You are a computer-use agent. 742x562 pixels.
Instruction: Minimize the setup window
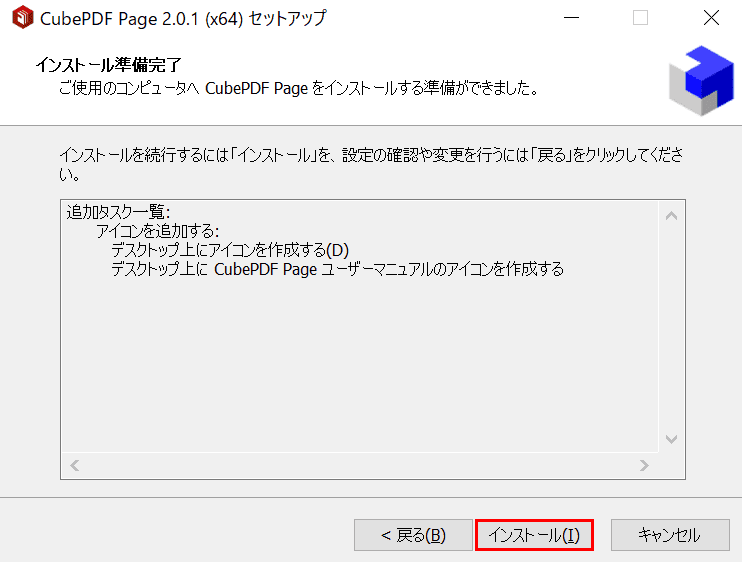point(571,18)
